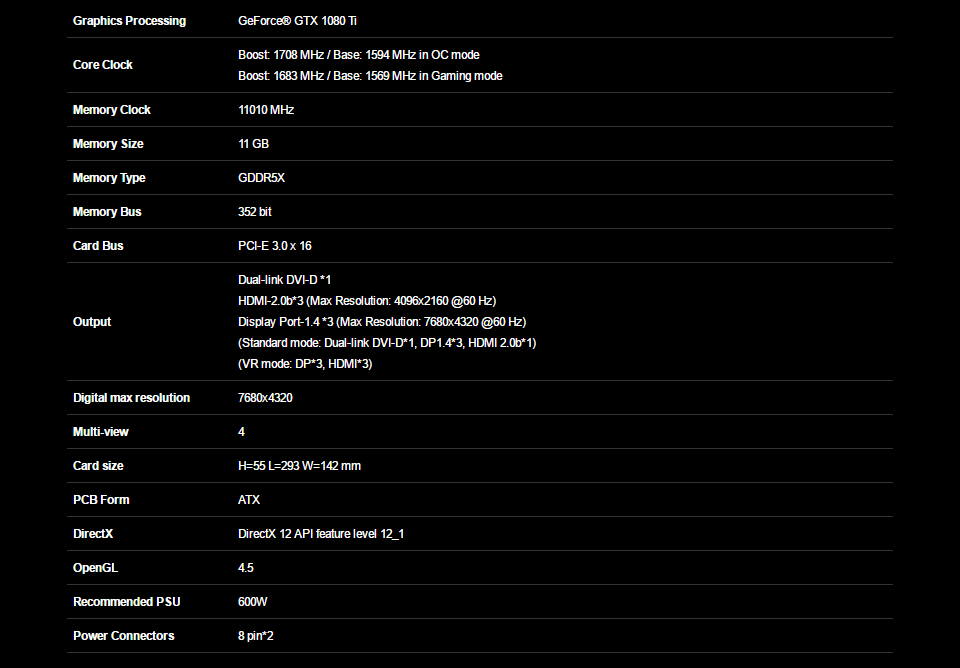Viewport: 960px width, 668px height.
Task: Click the Gaming mode clock line
Action: coord(370,76)
